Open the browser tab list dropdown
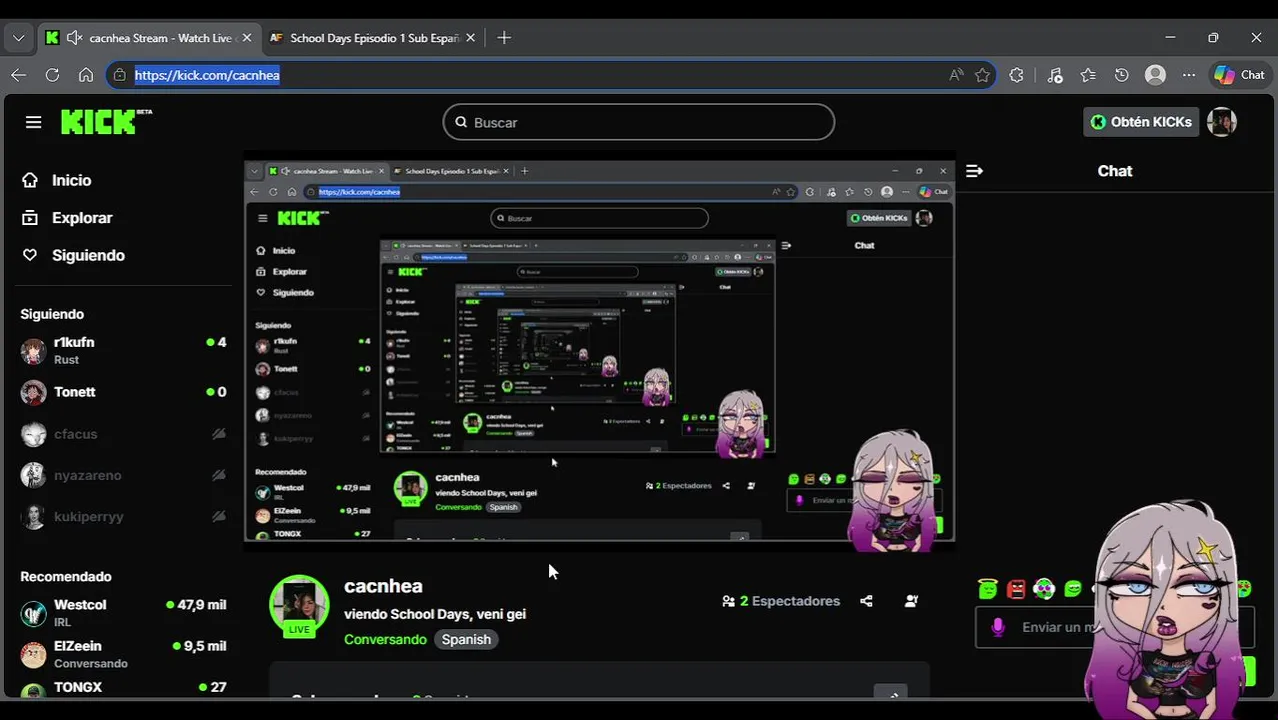 [18, 38]
